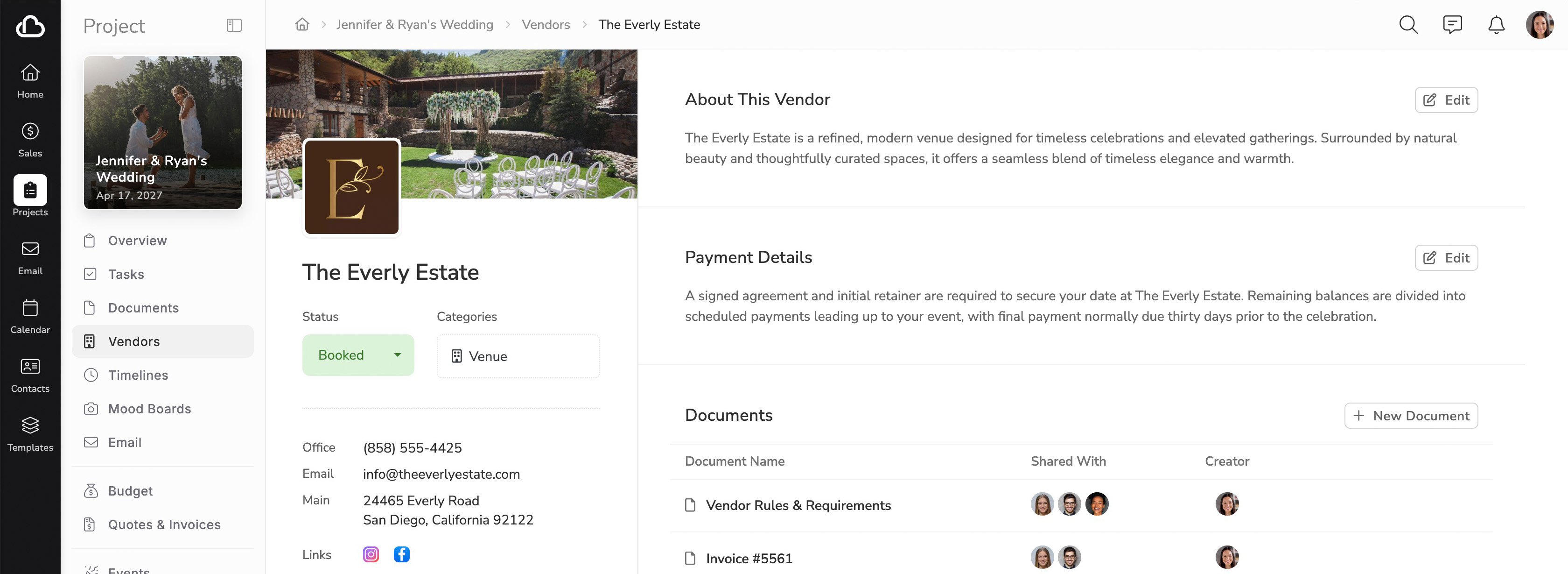This screenshot has height=574, width=1568.
Task: Open Email in project menu
Action: (x=162, y=442)
